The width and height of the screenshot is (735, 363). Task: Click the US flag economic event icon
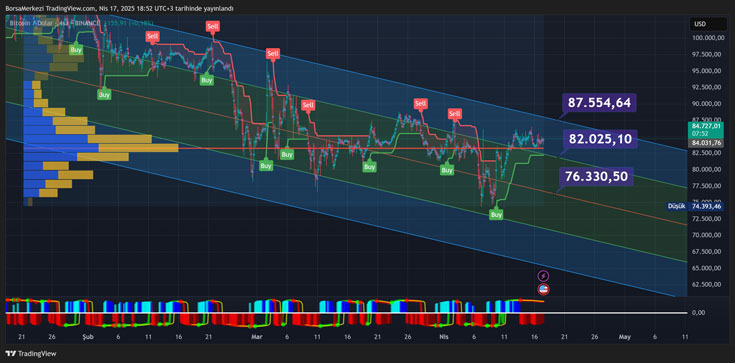[543, 289]
